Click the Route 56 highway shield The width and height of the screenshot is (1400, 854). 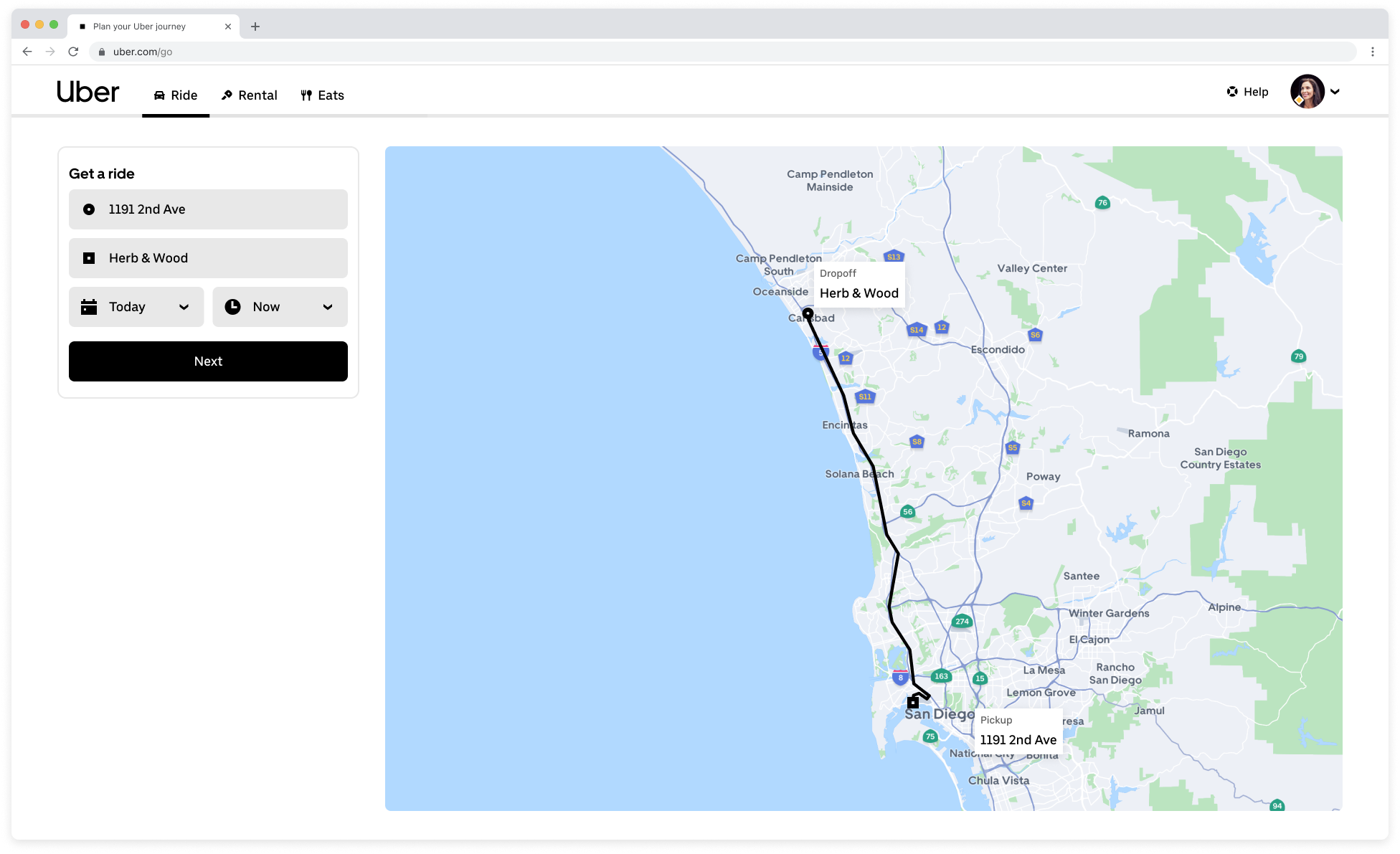tap(907, 511)
